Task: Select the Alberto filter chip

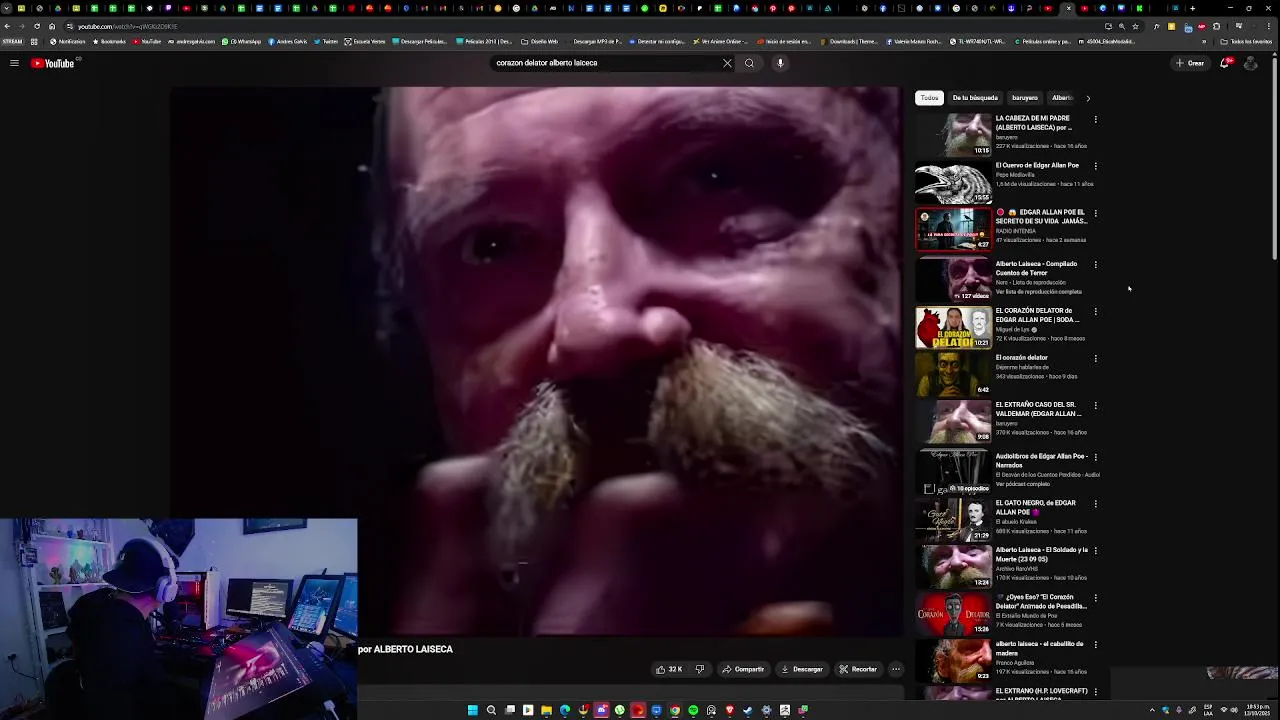Action: click(1062, 98)
